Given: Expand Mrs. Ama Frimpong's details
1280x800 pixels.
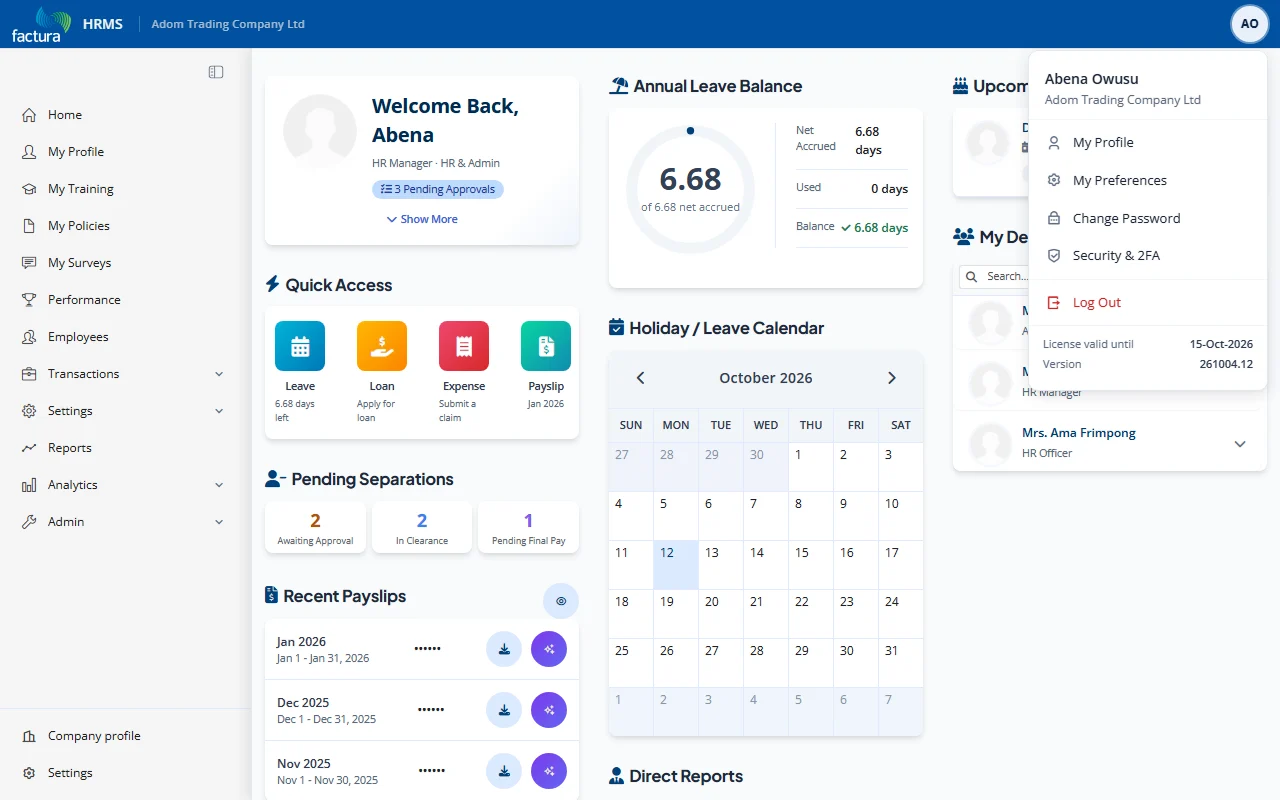Looking at the screenshot, I should click(1240, 444).
